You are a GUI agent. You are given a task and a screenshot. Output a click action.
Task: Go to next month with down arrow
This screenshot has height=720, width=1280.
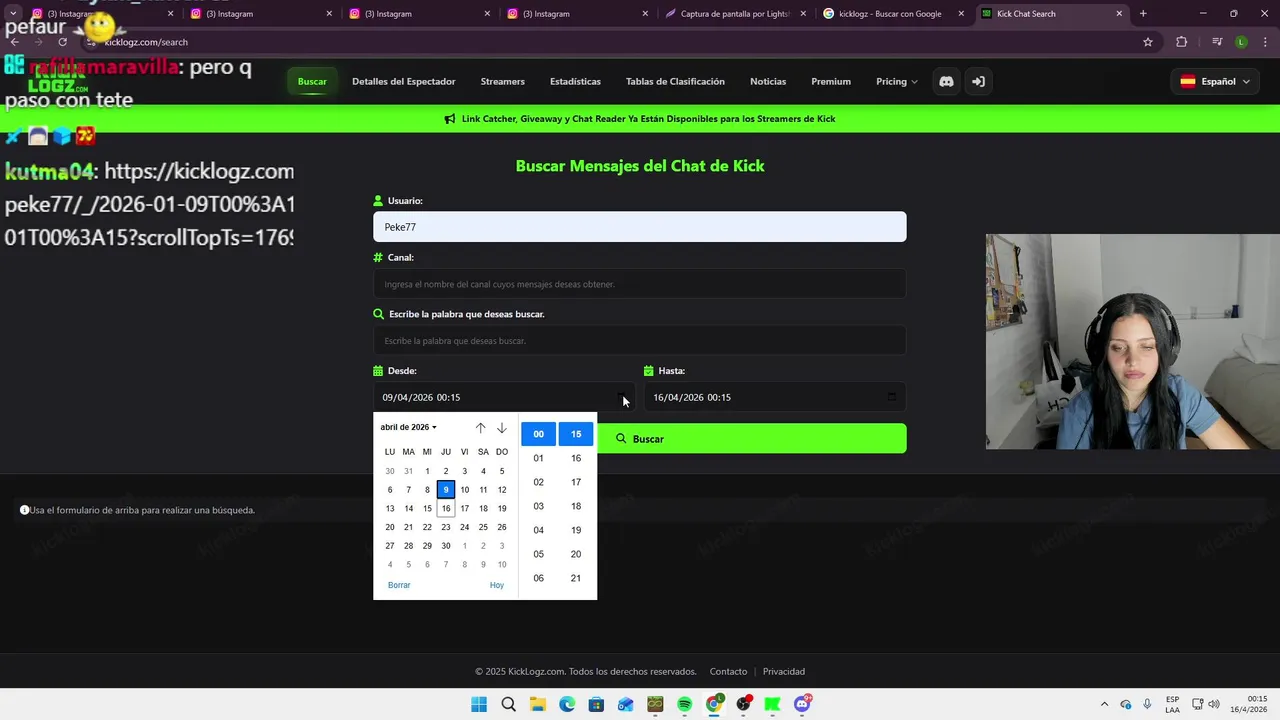(502, 428)
